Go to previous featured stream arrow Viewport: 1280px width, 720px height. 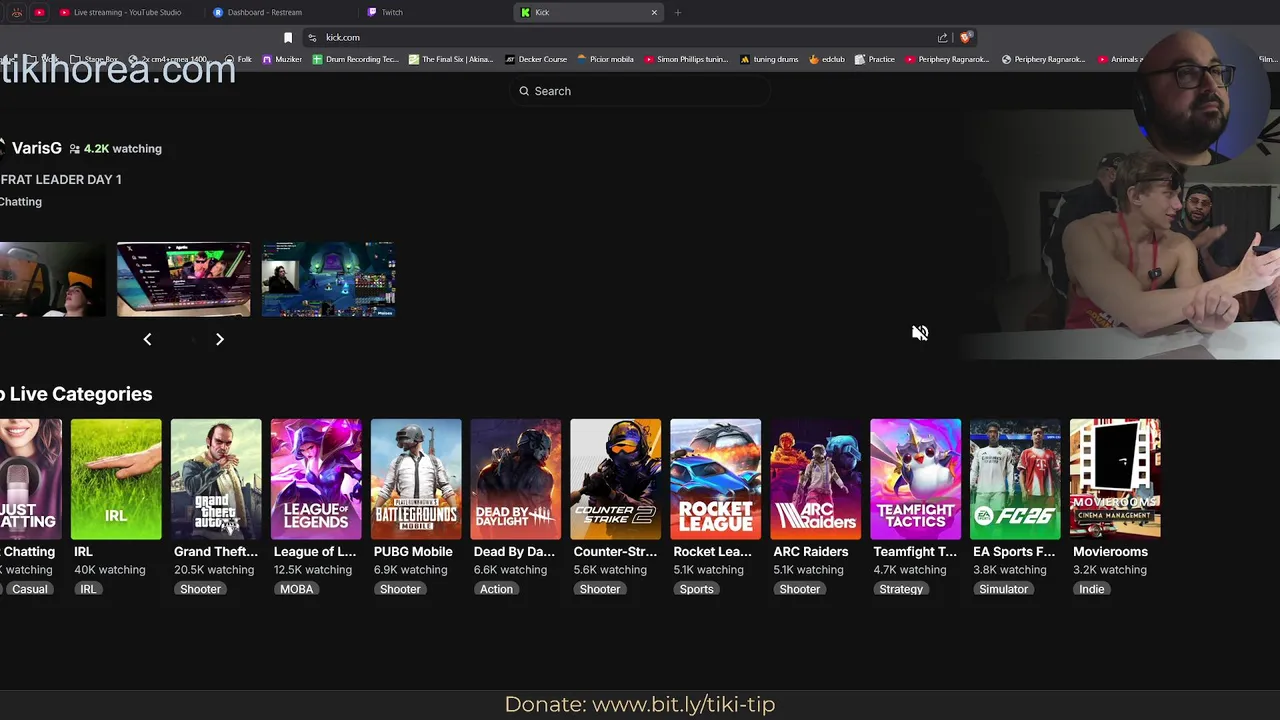[147, 339]
